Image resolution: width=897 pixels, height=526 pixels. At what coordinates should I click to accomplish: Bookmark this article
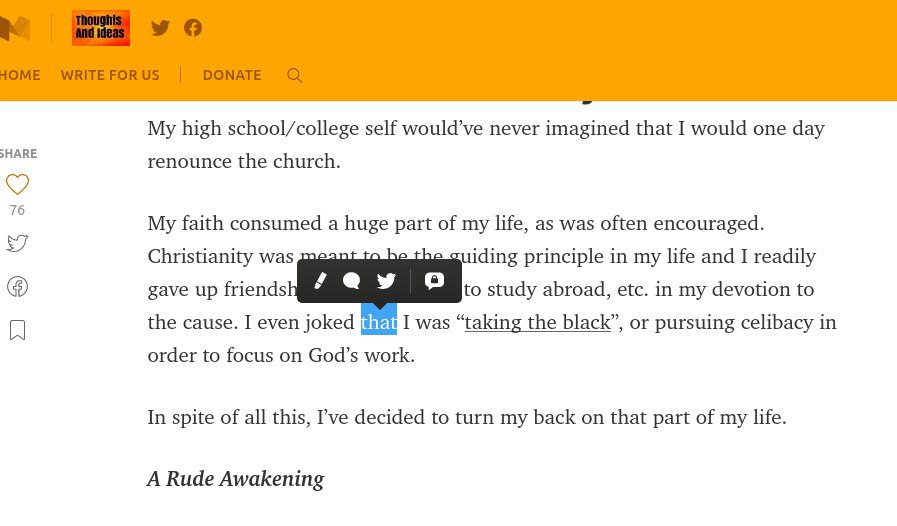click(x=17, y=330)
